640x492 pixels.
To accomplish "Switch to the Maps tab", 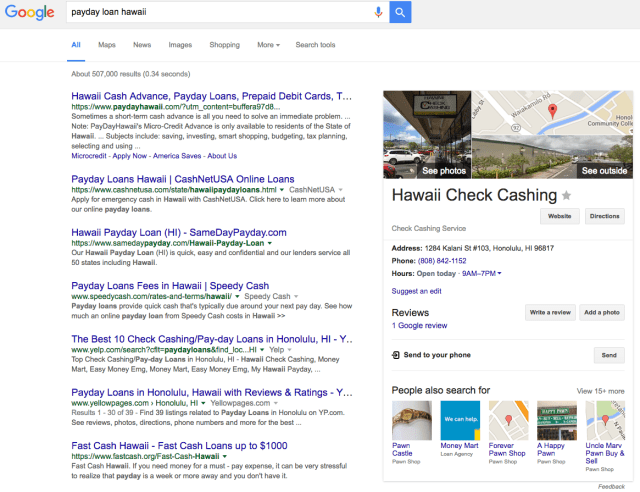I will (x=107, y=45).
